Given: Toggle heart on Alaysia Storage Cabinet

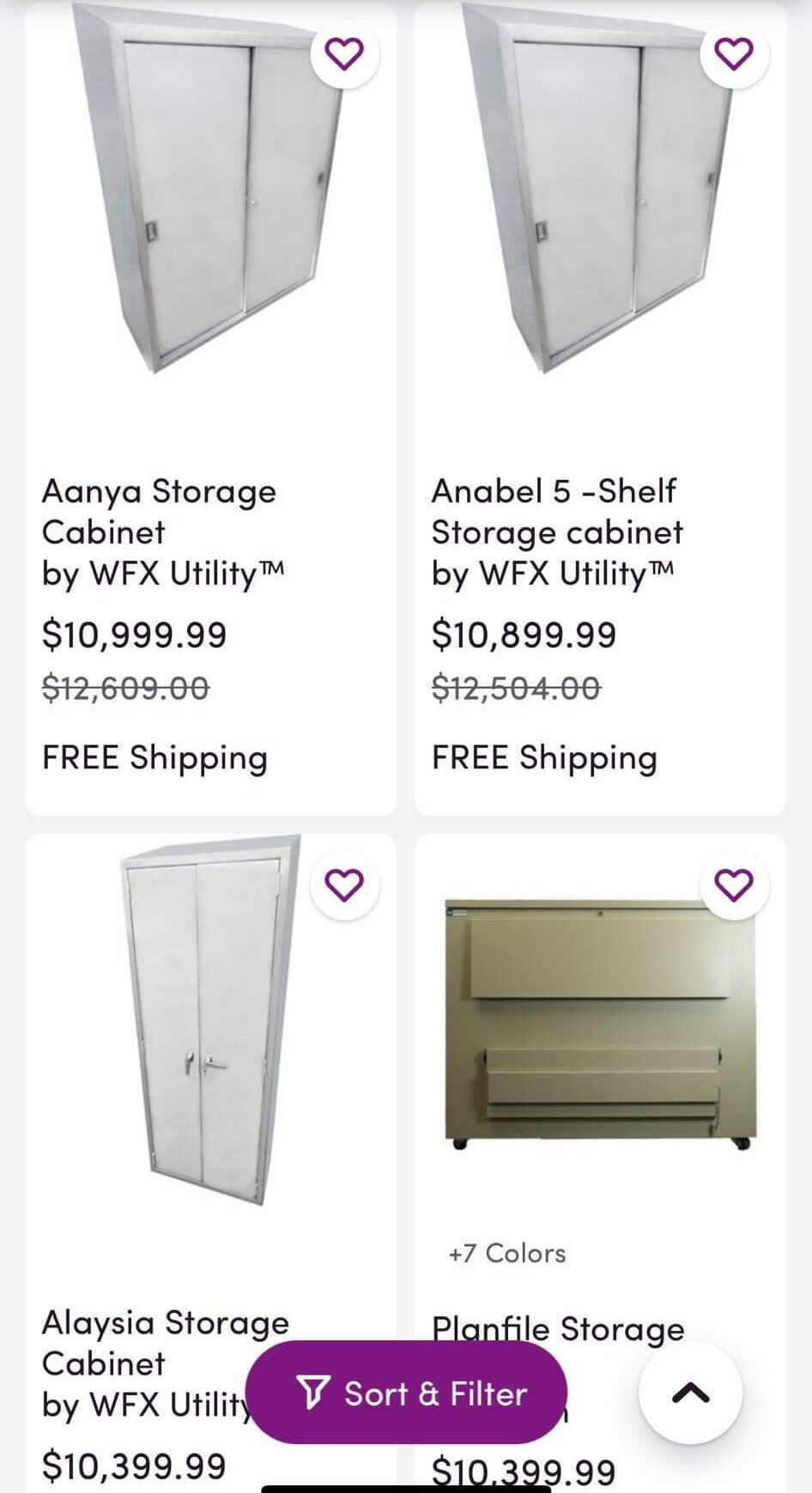Looking at the screenshot, I should [344, 885].
